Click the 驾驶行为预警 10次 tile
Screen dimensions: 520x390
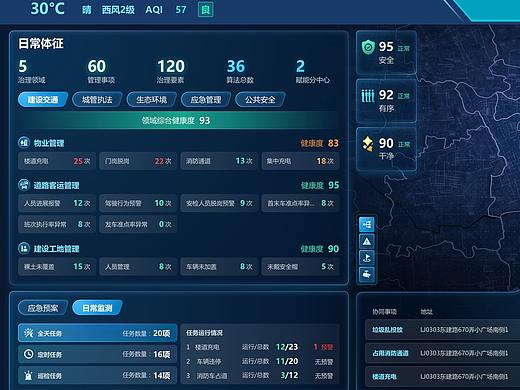(138, 203)
